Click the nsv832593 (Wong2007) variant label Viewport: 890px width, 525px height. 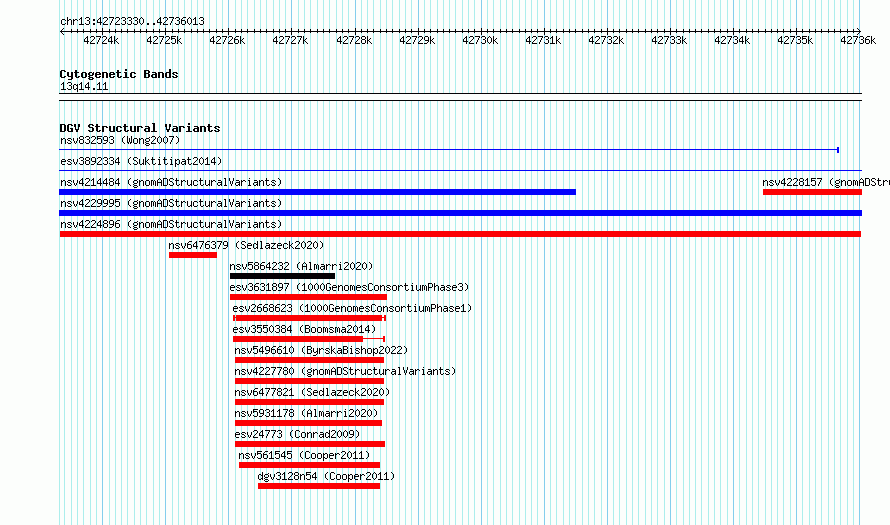click(120, 140)
